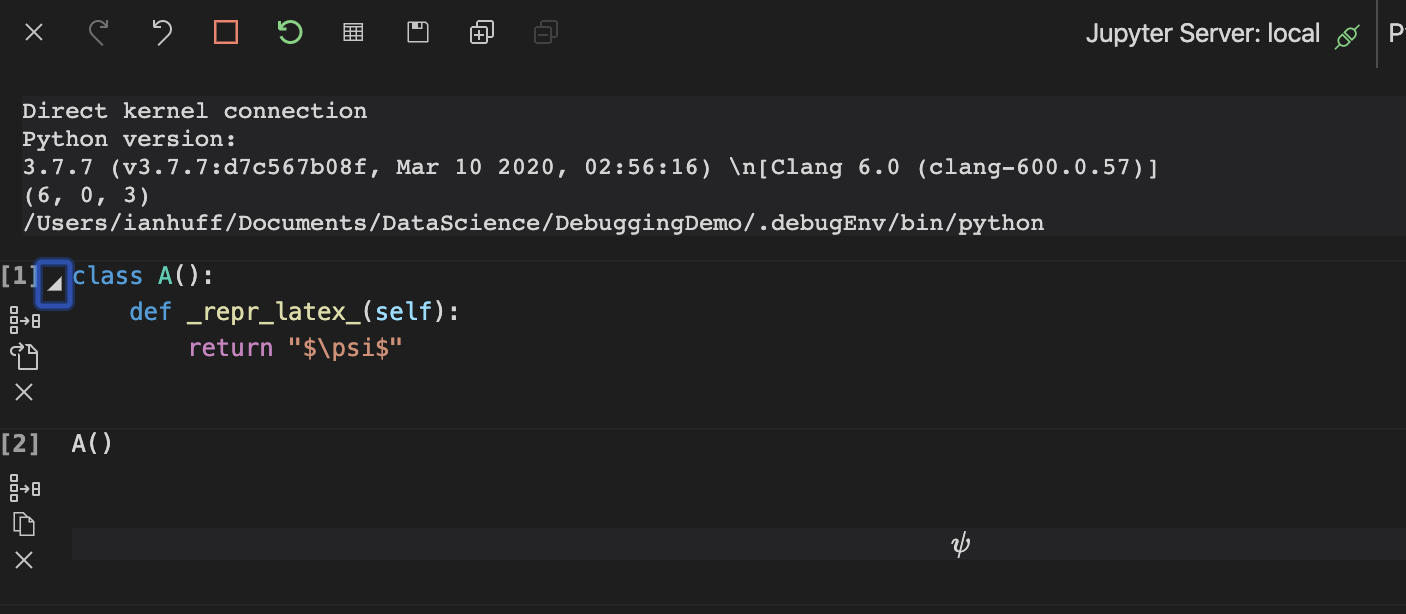
Task: Go to source code for cell 1
Action: [x=25, y=320]
